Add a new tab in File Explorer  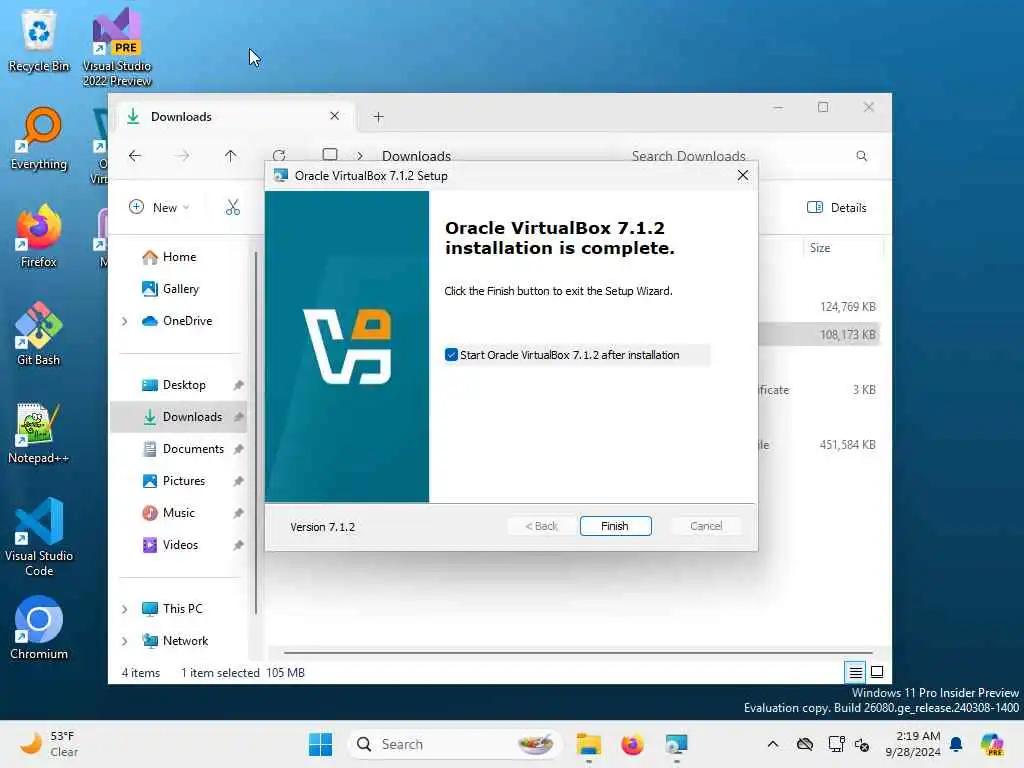[x=378, y=117]
